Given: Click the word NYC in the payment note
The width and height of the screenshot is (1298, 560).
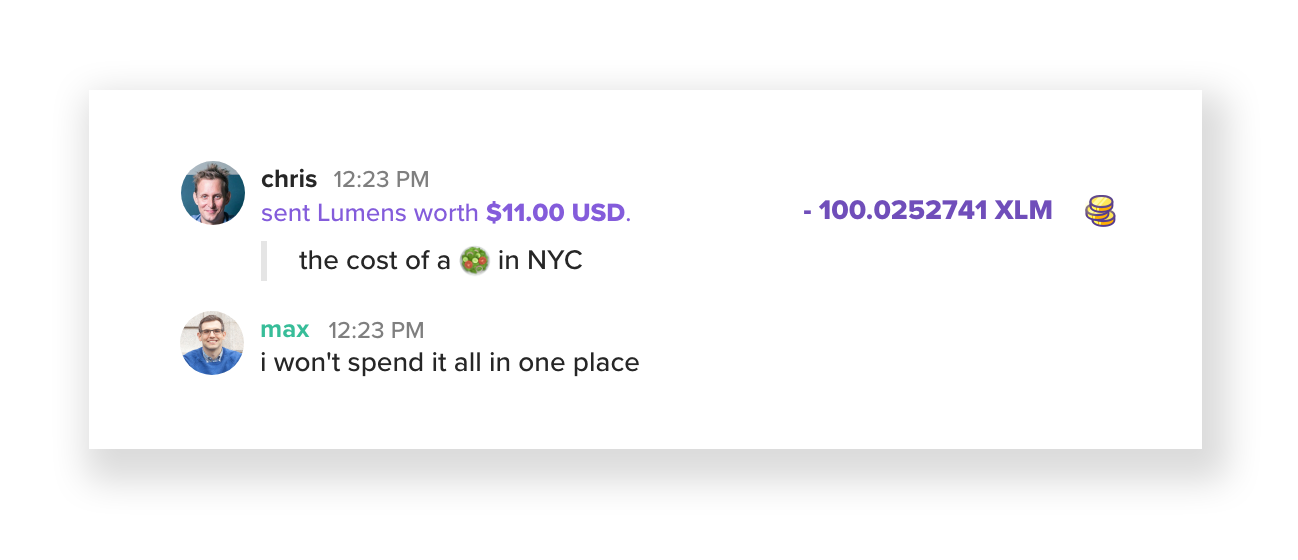Looking at the screenshot, I should click(x=555, y=262).
